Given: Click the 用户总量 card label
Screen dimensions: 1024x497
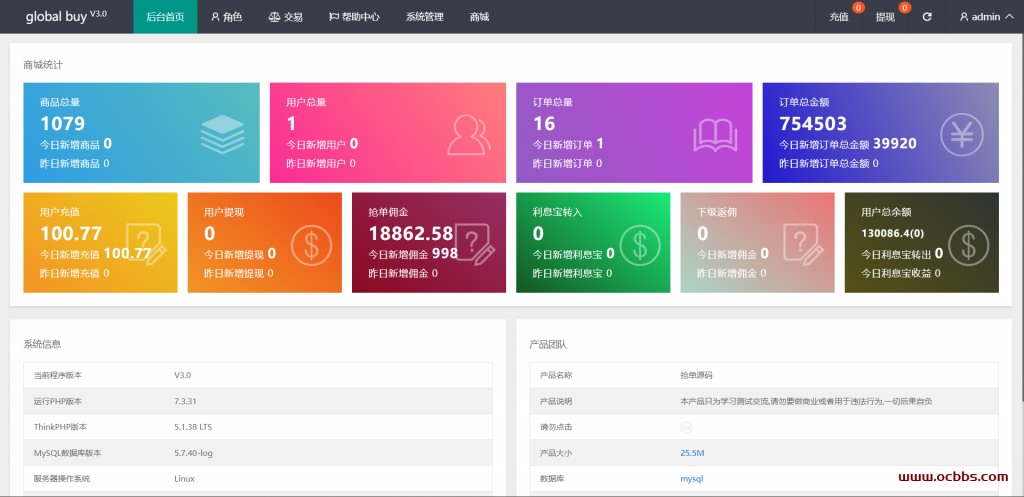Looking at the screenshot, I should tap(306, 102).
